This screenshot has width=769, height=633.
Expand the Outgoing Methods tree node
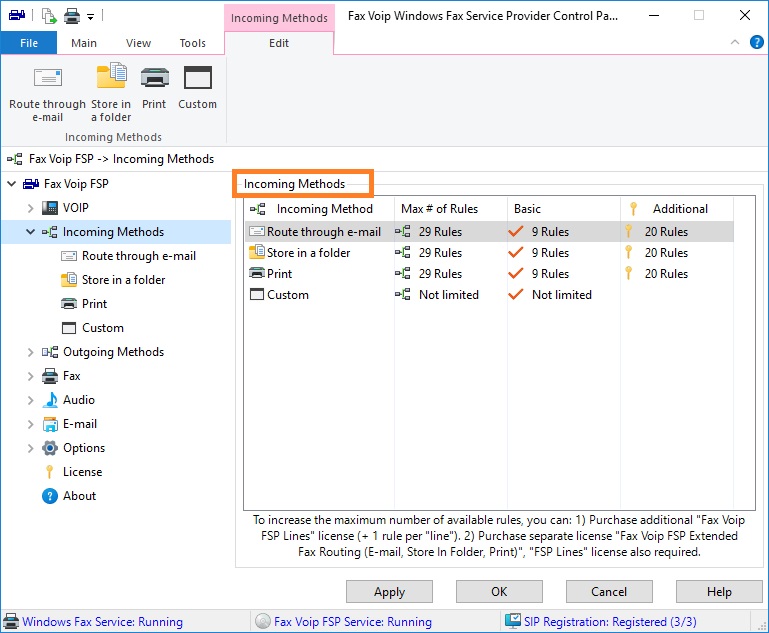pos(30,352)
